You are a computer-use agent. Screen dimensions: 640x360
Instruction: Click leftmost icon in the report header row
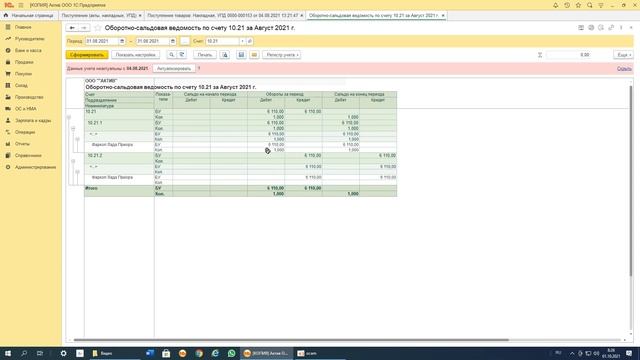point(581,28)
